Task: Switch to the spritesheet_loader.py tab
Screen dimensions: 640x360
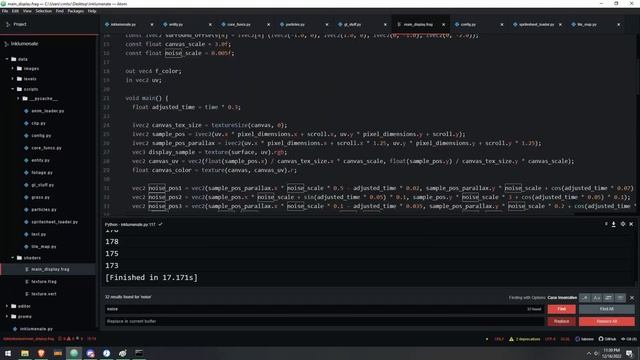Action: pyautogui.click(x=538, y=24)
